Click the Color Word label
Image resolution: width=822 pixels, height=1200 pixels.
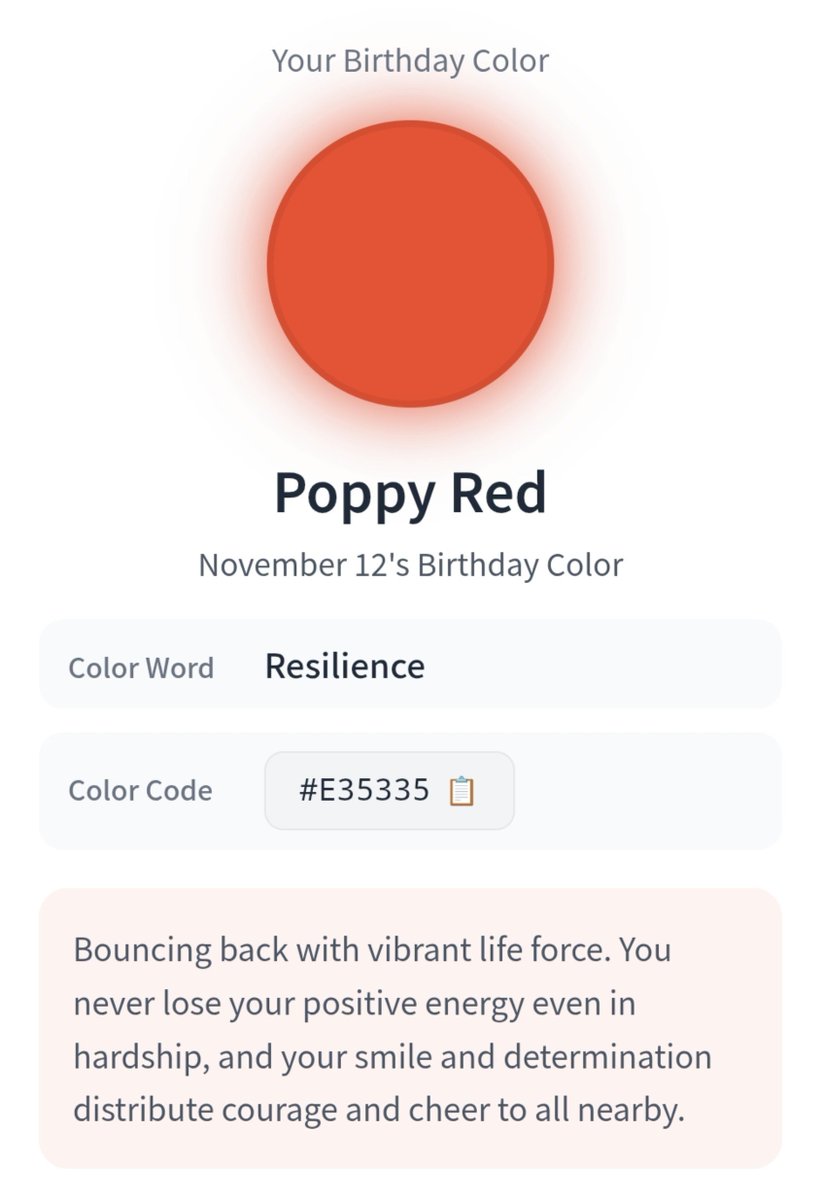click(x=141, y=668)
